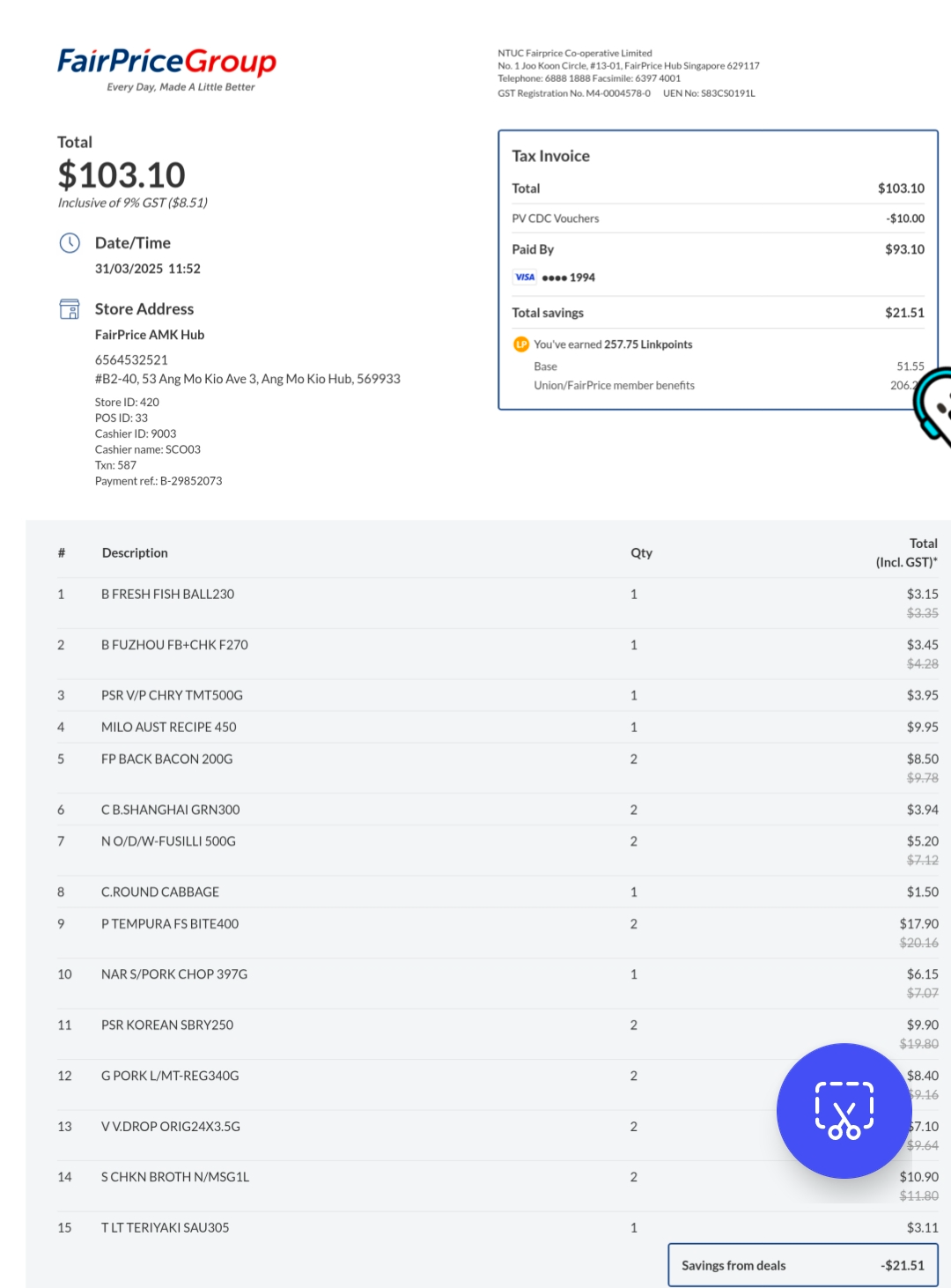951x1288 pixels.
Task: Select item G PORK L/MT-REG340G
Action: [x=170, y=1076]
